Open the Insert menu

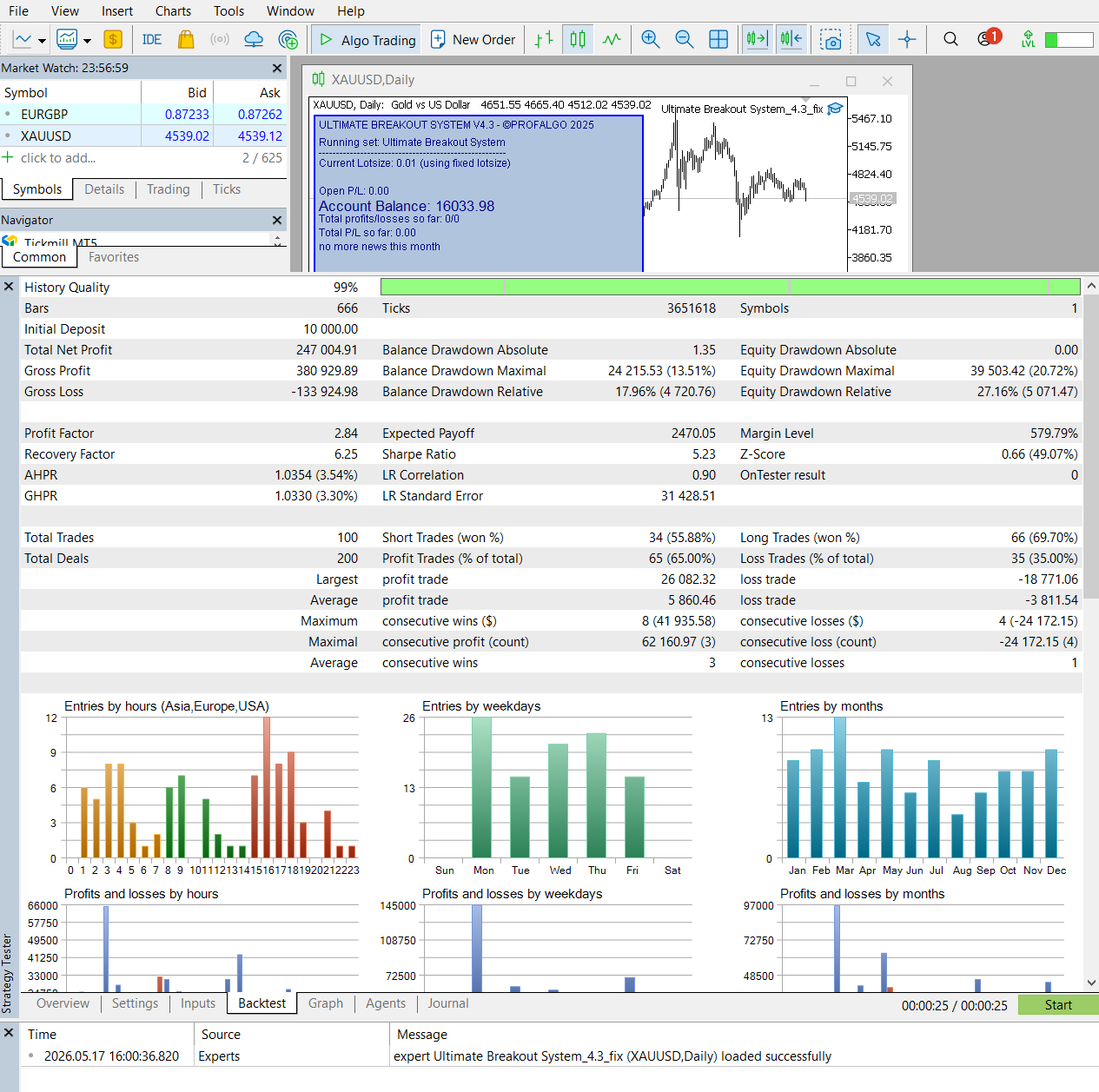coord(117,11)
